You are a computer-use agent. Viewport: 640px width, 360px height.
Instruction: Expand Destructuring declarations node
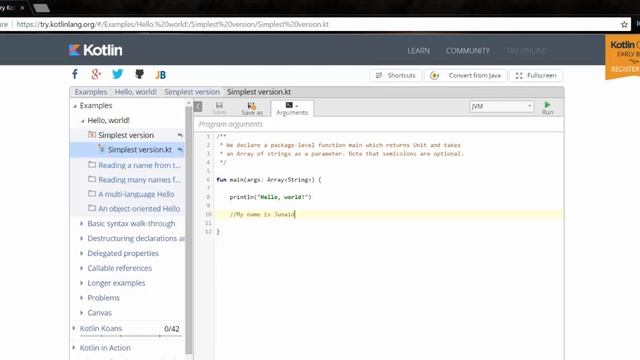tap(81, 238)
